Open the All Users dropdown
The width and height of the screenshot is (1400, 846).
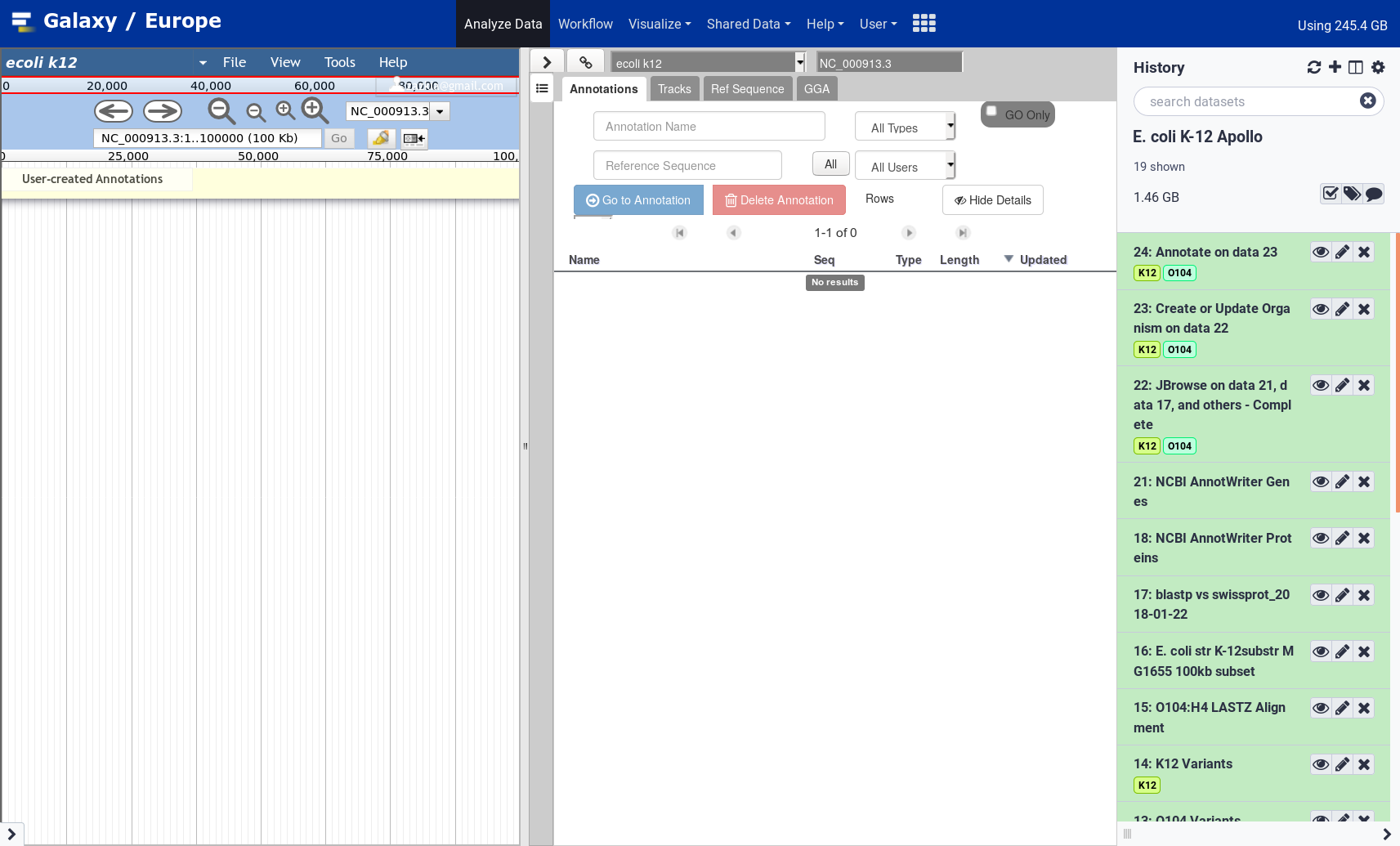point(905,166)
